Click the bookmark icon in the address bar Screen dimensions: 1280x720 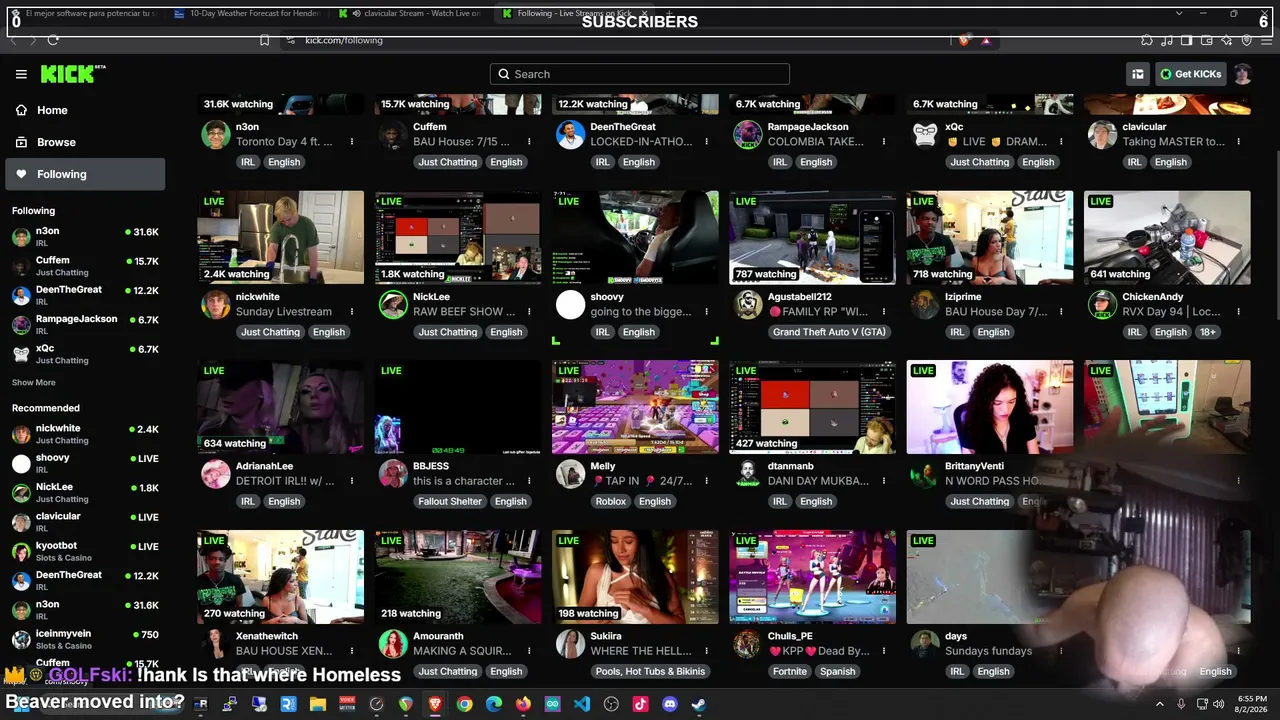[264, 40]
